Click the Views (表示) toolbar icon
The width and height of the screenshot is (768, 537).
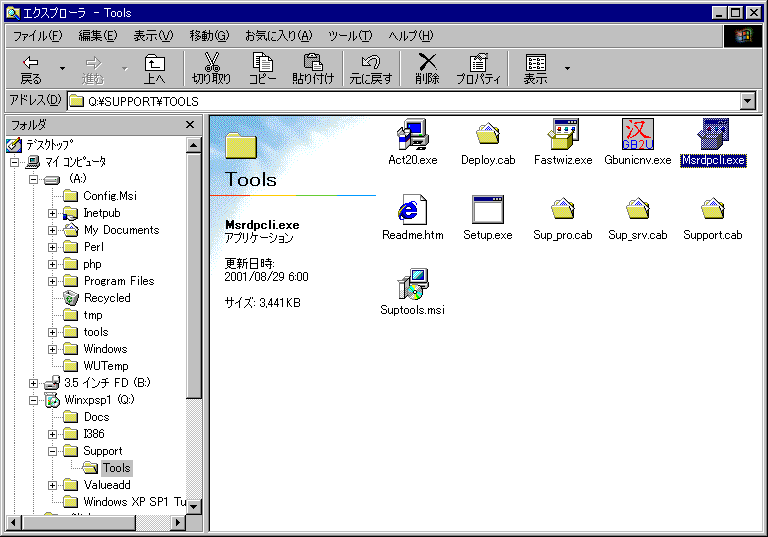coord(535,63)
